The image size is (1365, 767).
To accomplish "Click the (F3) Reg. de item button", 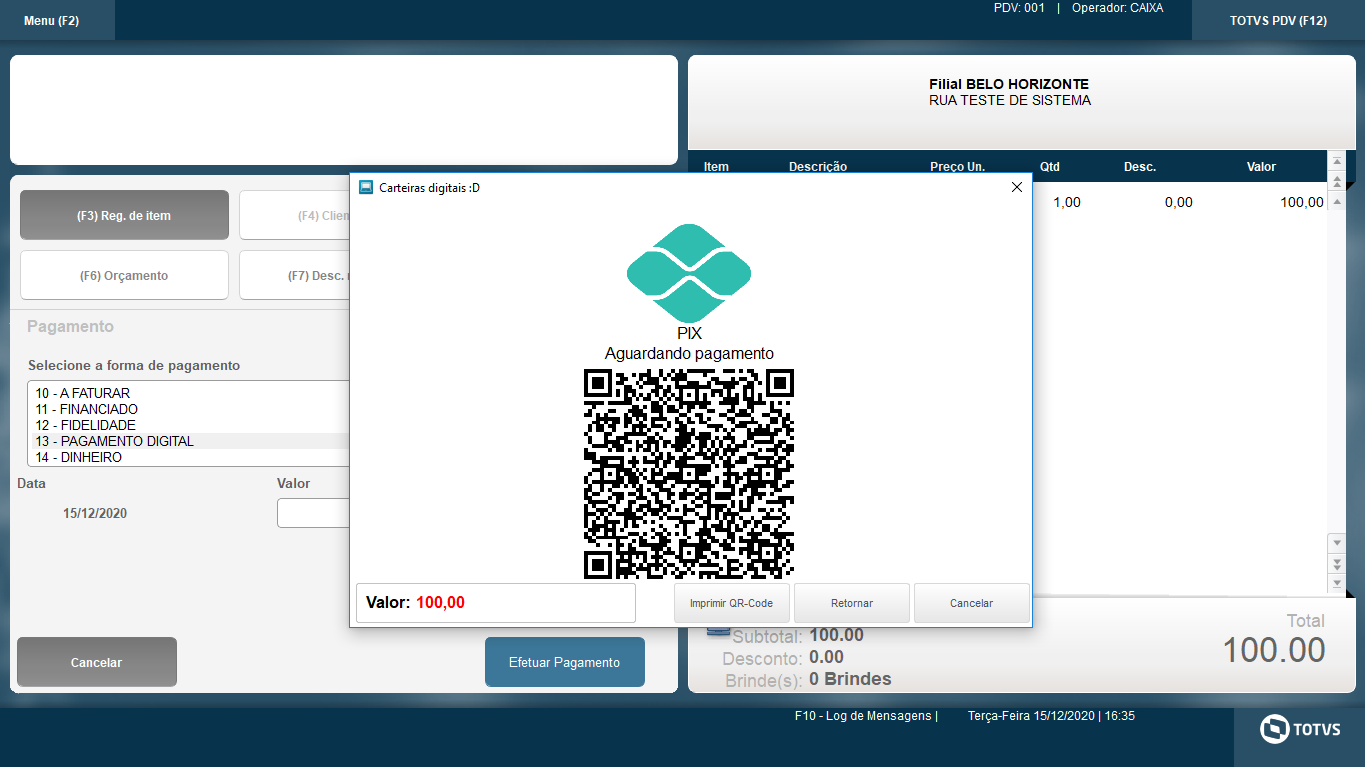I will [124, 215].
